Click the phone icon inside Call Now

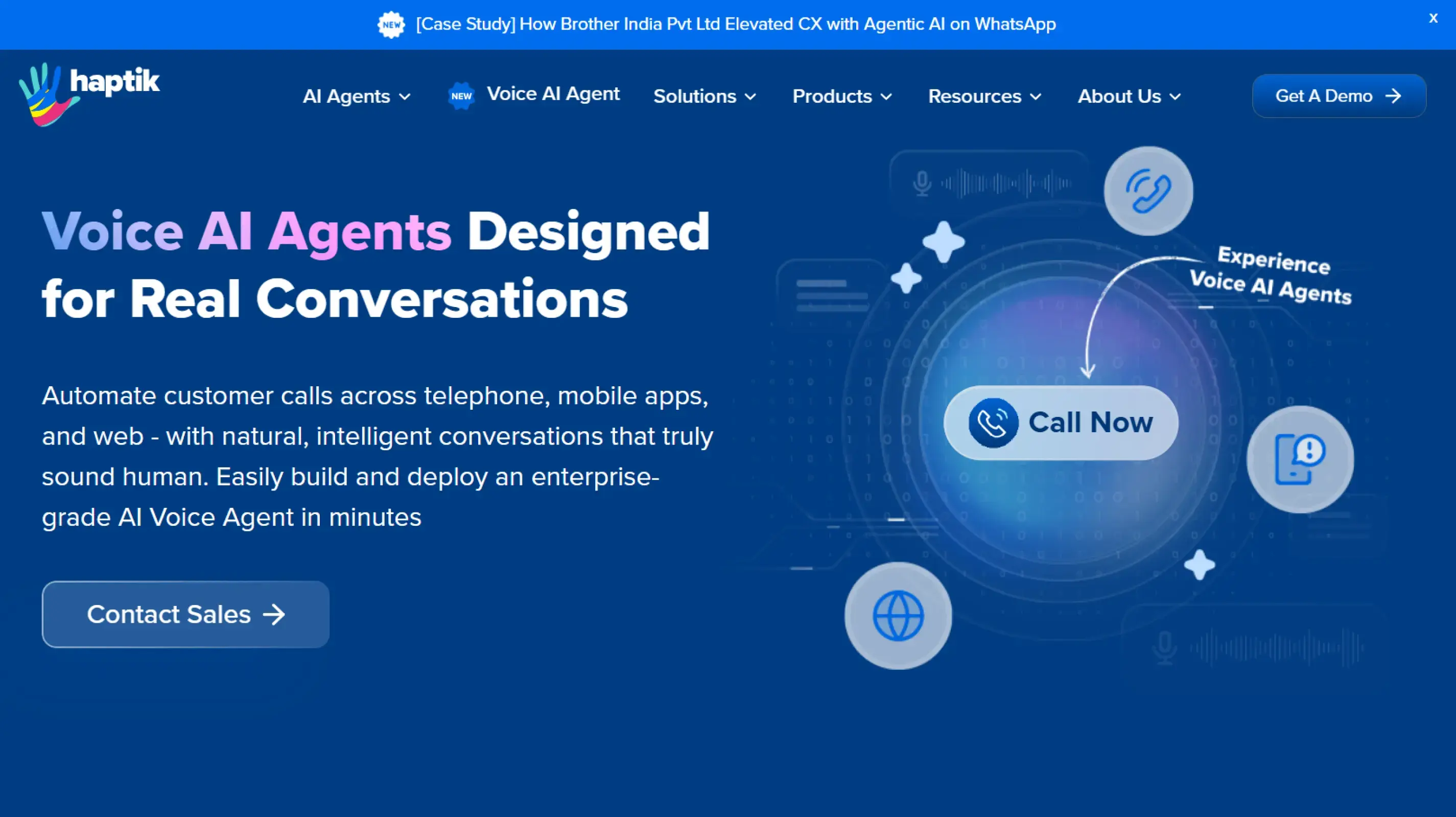[x=993, y=423]
